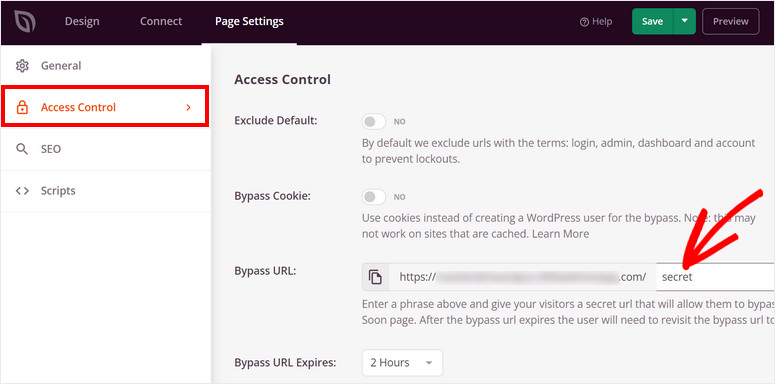Switch to the Design tab

click(82, 21)
